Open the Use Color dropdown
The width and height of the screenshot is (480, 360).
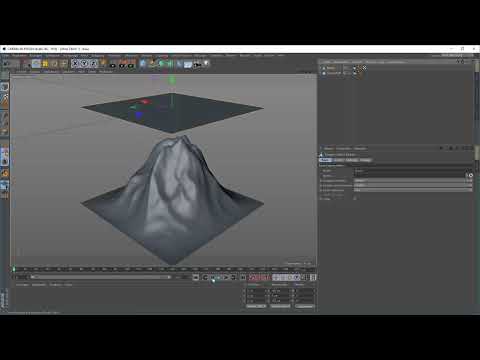(x=413, y=190)
